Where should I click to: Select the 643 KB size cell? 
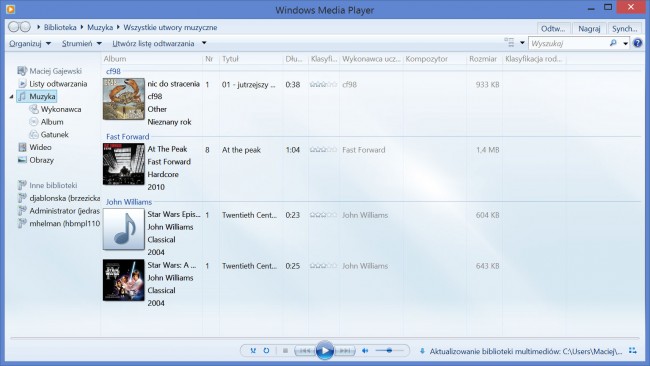click(x=488, y=266)
